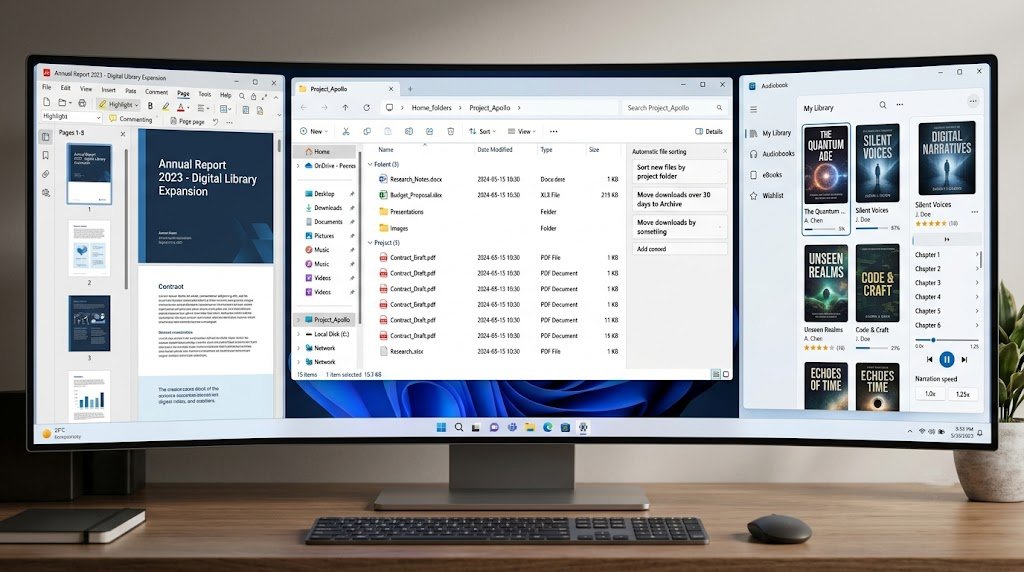The height and width of the screenshot is (572, 1024).
Task: Select the page 2 thumbnail in Pages panel
Action: pos(89,248)
